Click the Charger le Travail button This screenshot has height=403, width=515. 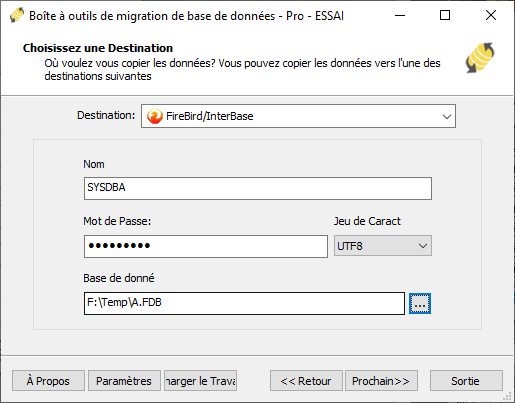coord(200,380)
